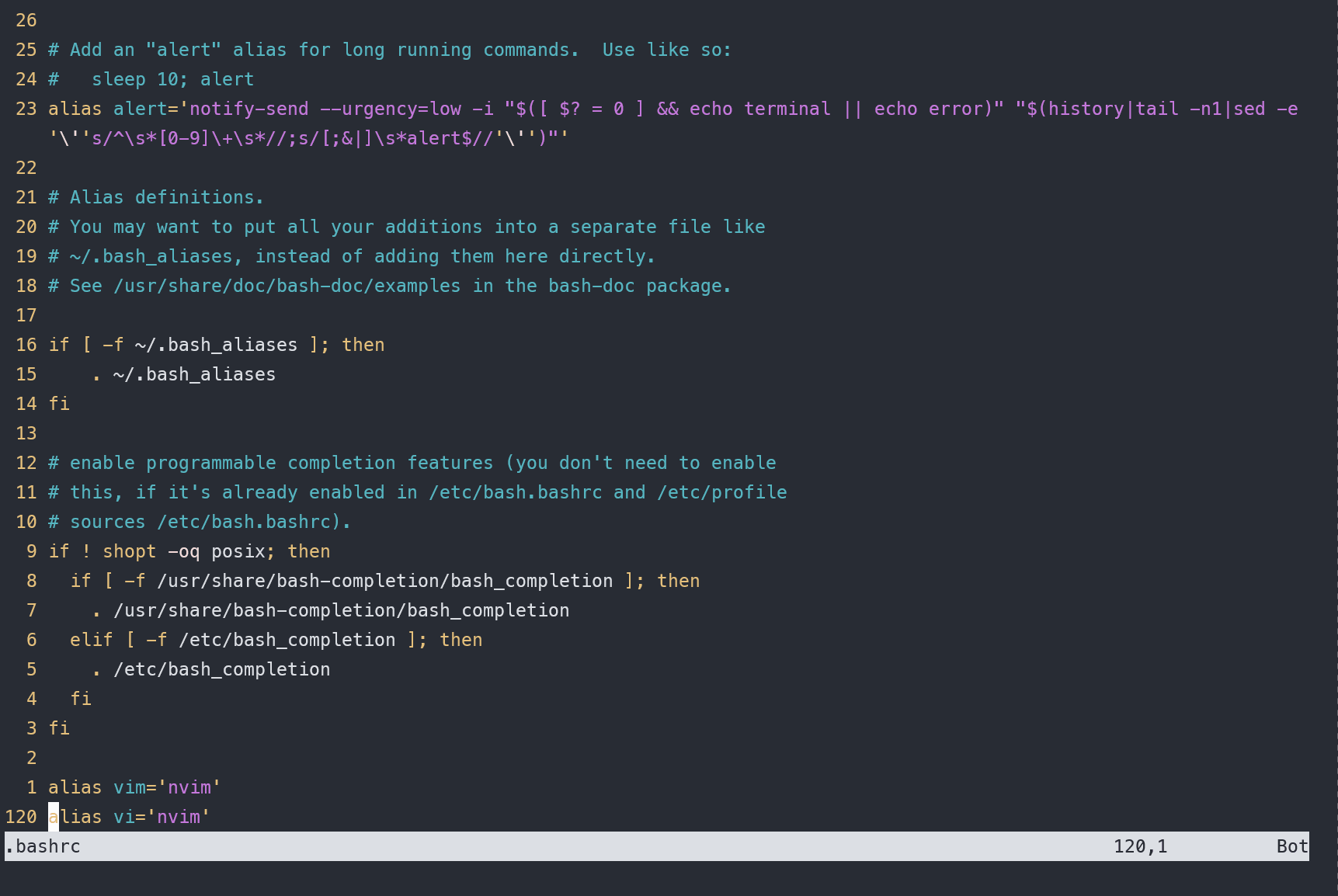Click 'if [ -f ~/.bash_aliases ]; then' line
1338x896 pixels.
click(x=217, y=345)
